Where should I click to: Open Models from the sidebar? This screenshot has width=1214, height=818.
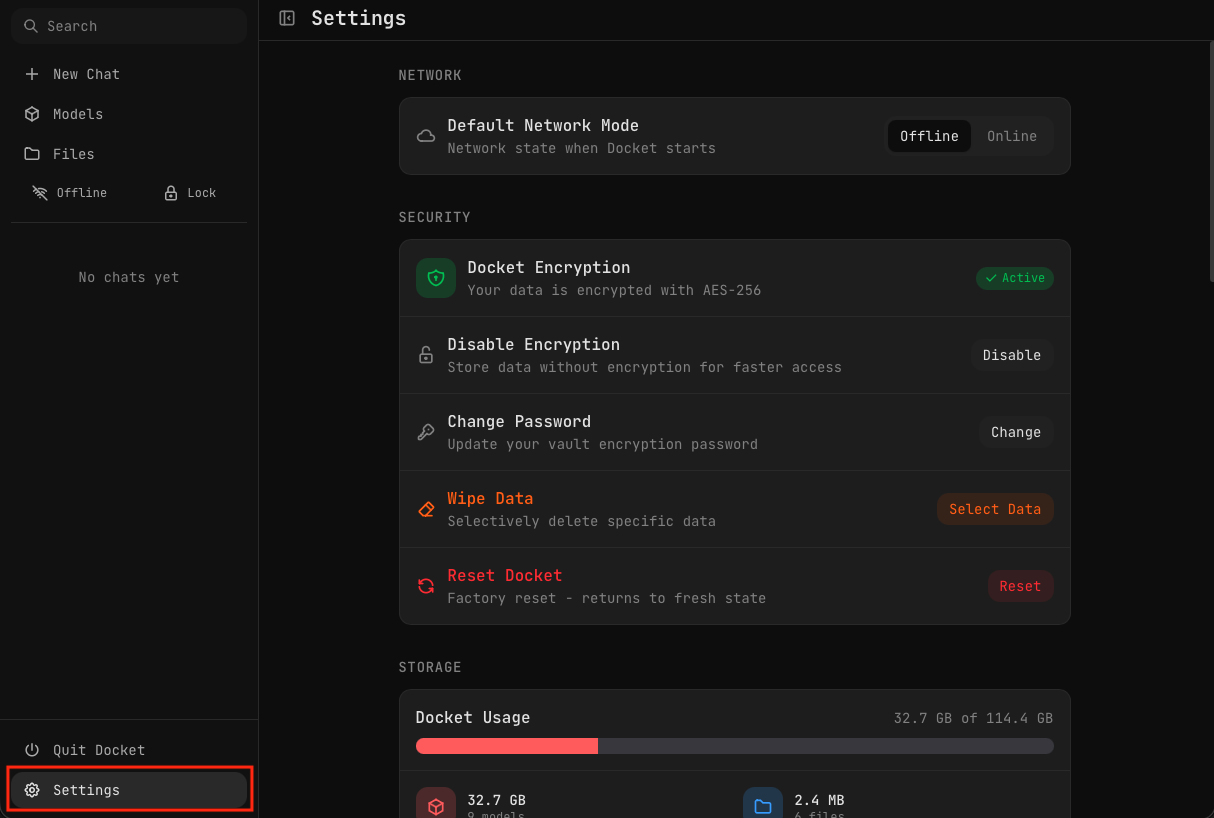[x=77, y=114]
